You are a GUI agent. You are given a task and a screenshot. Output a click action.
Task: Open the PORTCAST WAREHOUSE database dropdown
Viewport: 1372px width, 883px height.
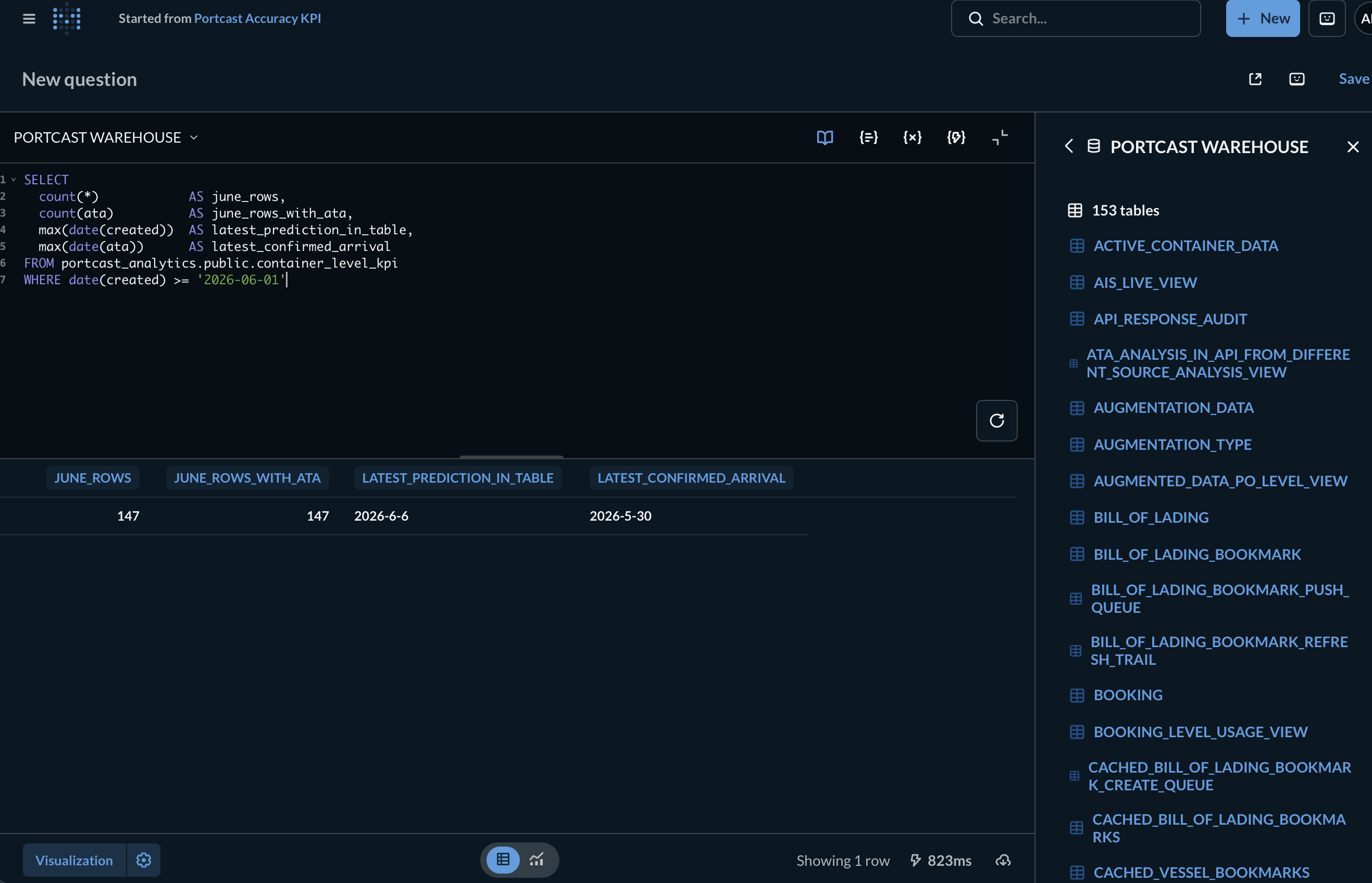click(106, 137)
